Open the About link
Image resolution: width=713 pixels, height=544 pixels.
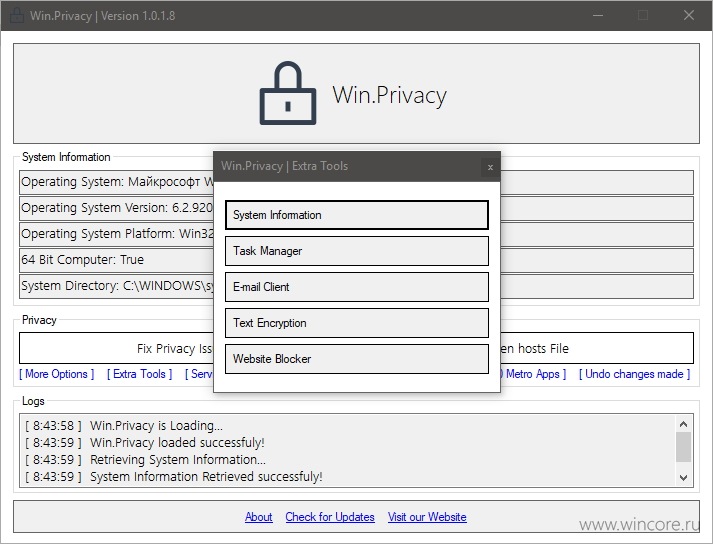coord(258,517)
